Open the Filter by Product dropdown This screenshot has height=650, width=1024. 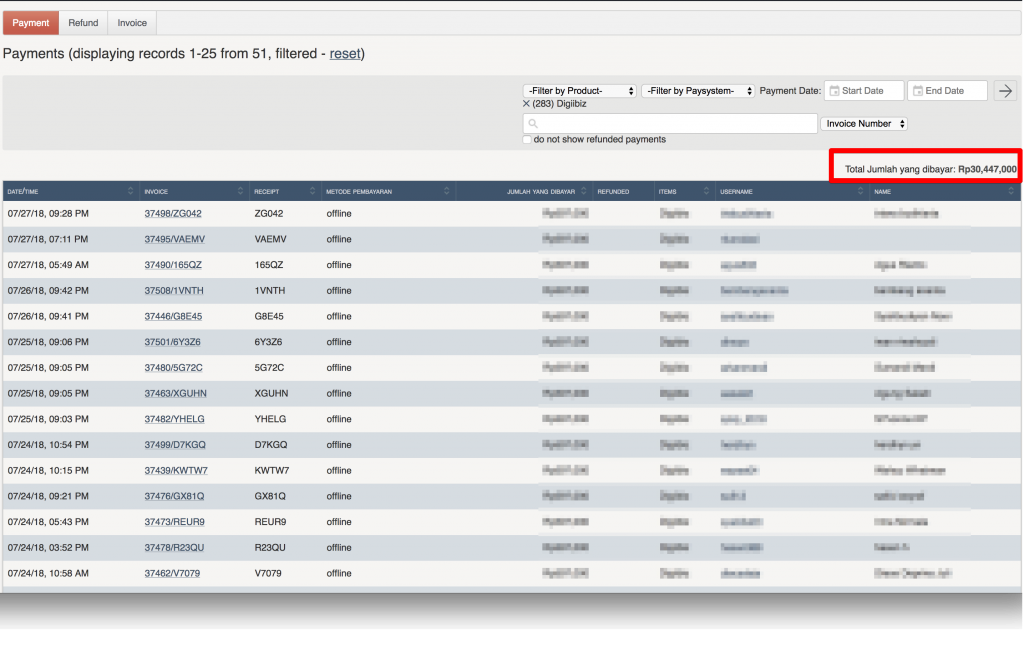579,91
